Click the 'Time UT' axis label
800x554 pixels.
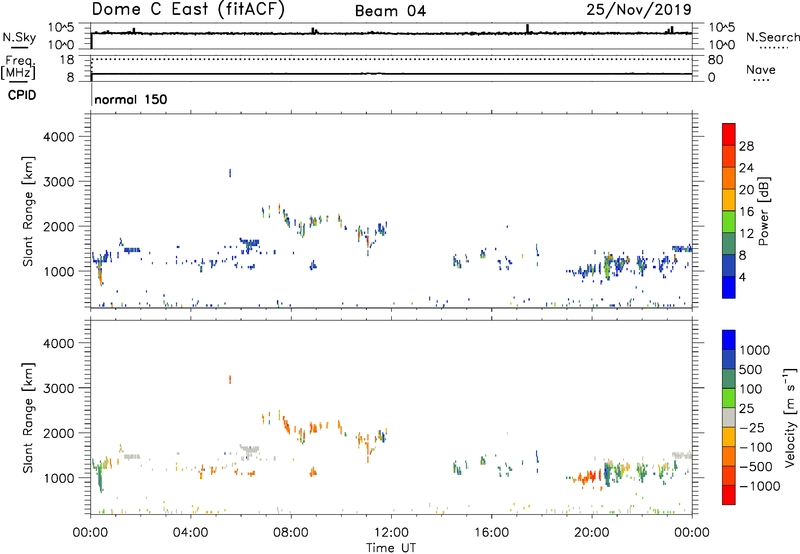(x=391, y=548)
